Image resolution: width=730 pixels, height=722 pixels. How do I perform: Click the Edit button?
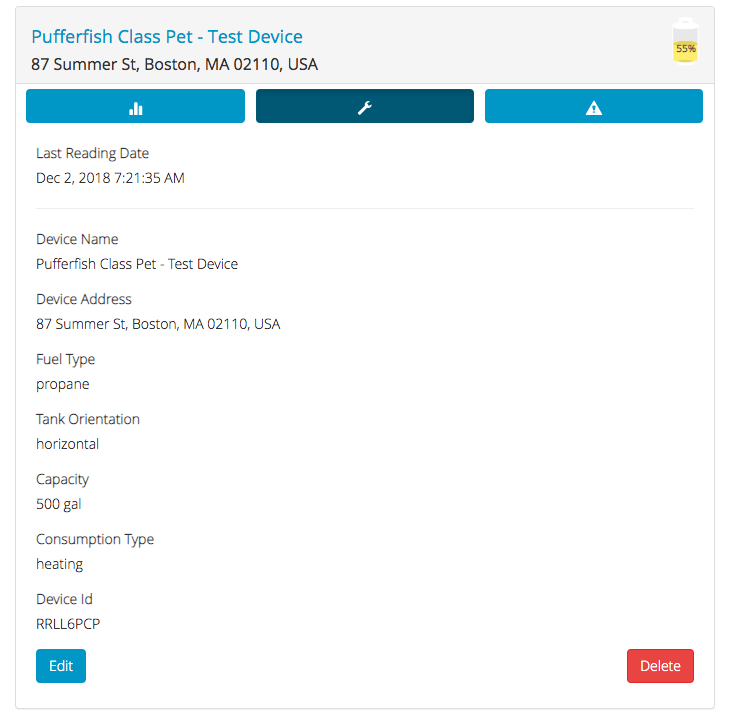click(61, 666)
